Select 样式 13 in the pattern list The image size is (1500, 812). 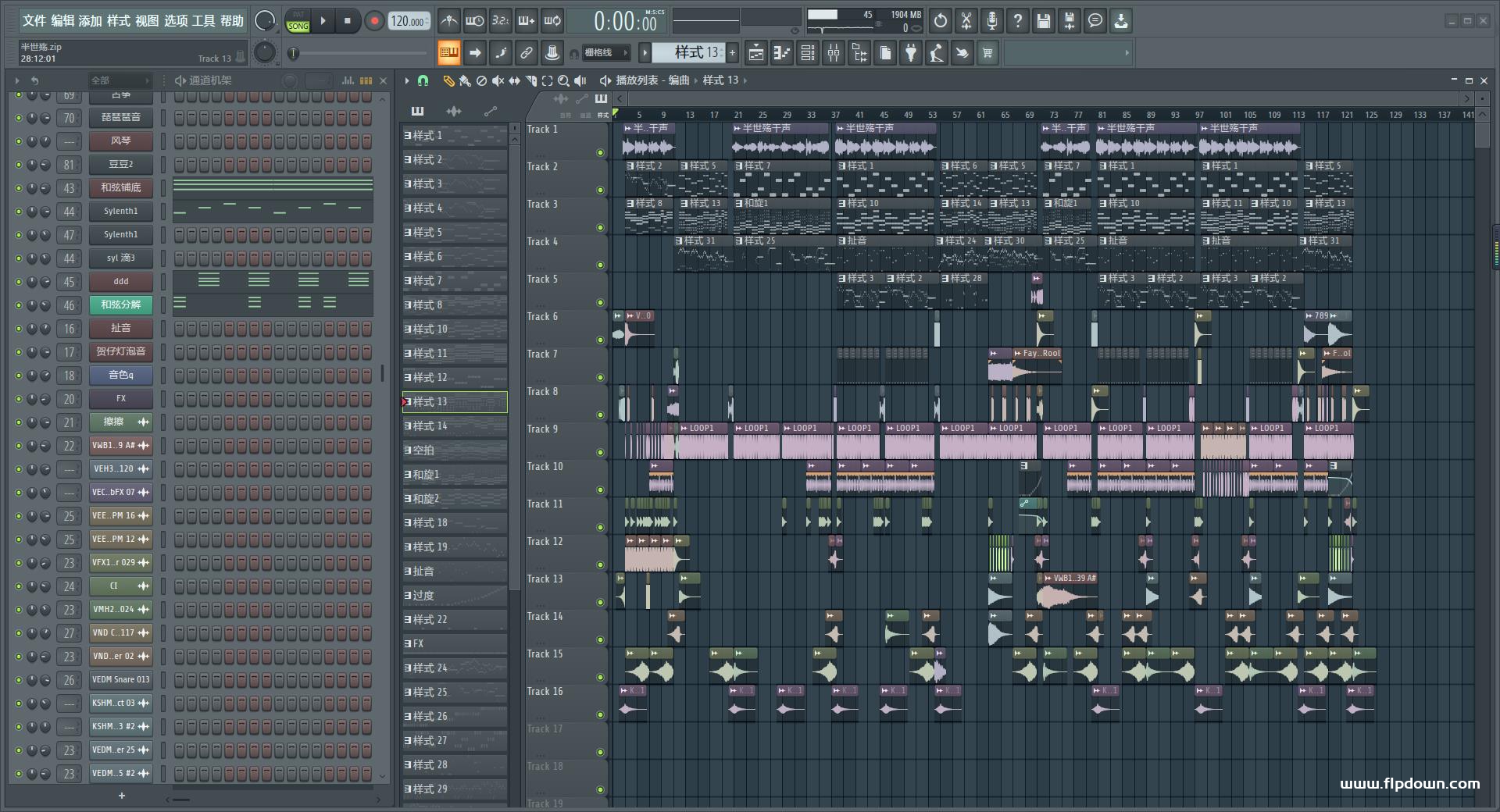coord(455,402)
